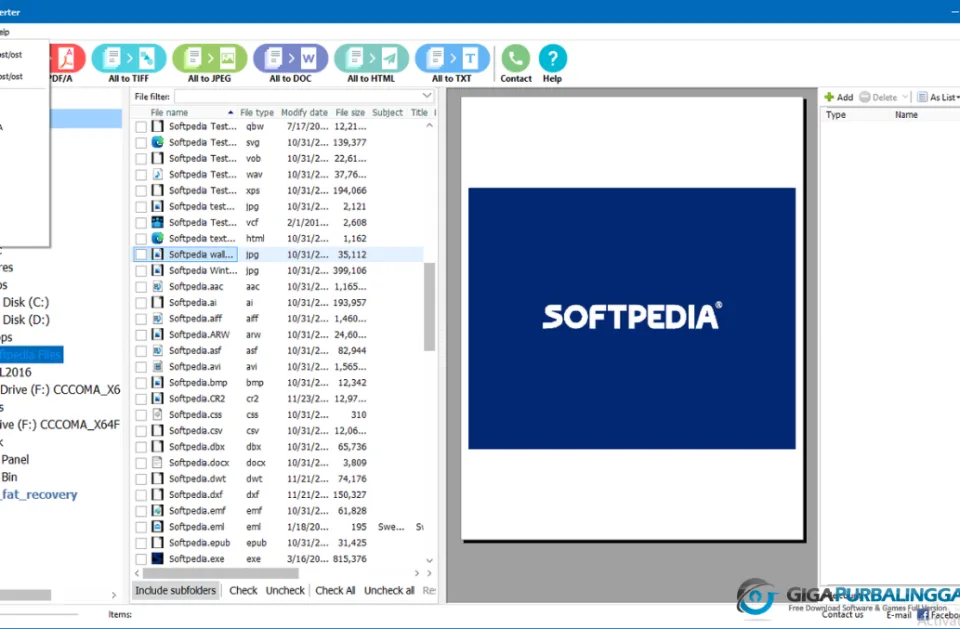Viewport: 960px width, 629px height.
Task: Tick the Softpedia.bmp checkbox
Action: pyautogui.click(x=141, y=383)
